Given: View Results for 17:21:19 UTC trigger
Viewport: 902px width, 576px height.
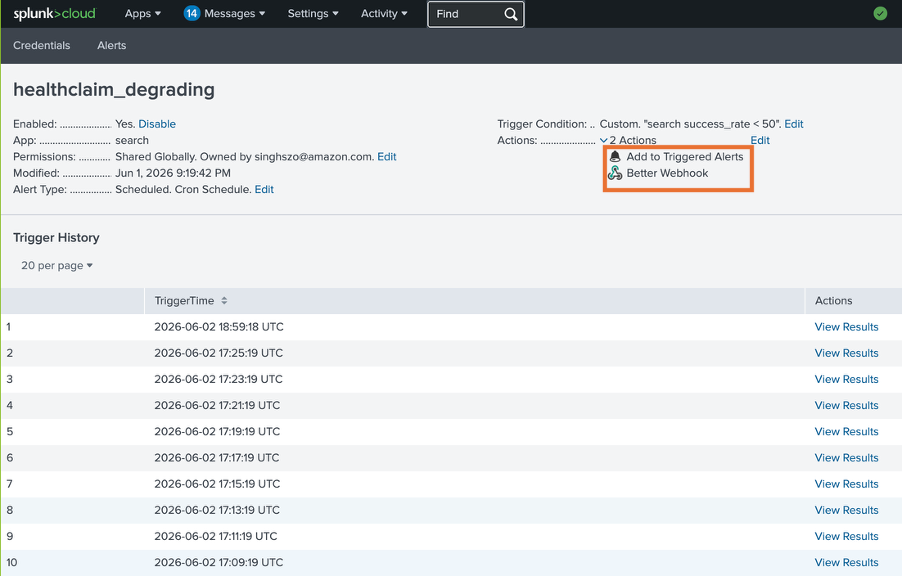Looking at the screenshot, I should (x=846, y=406).
